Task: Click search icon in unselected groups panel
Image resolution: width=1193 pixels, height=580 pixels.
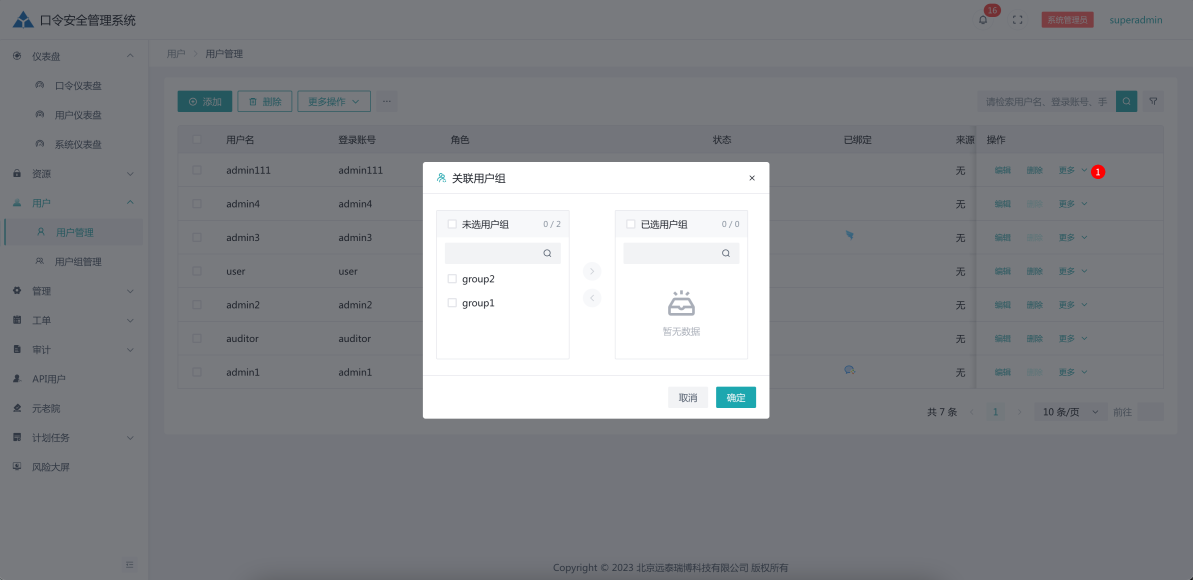Action: pyautogui.click(x=547, y=254)
